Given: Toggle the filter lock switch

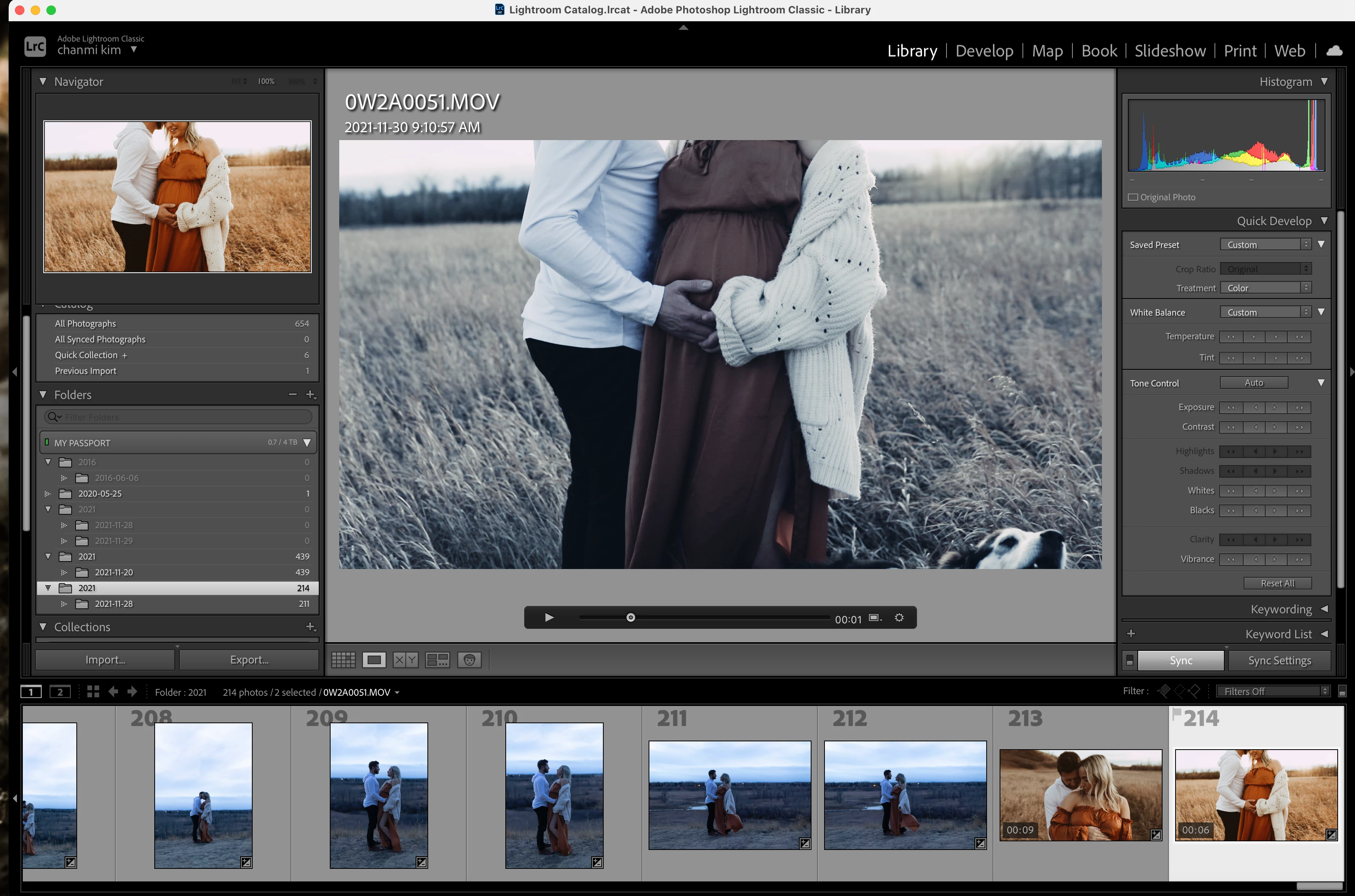Looking at the screenshot, I should (1342, 691).
